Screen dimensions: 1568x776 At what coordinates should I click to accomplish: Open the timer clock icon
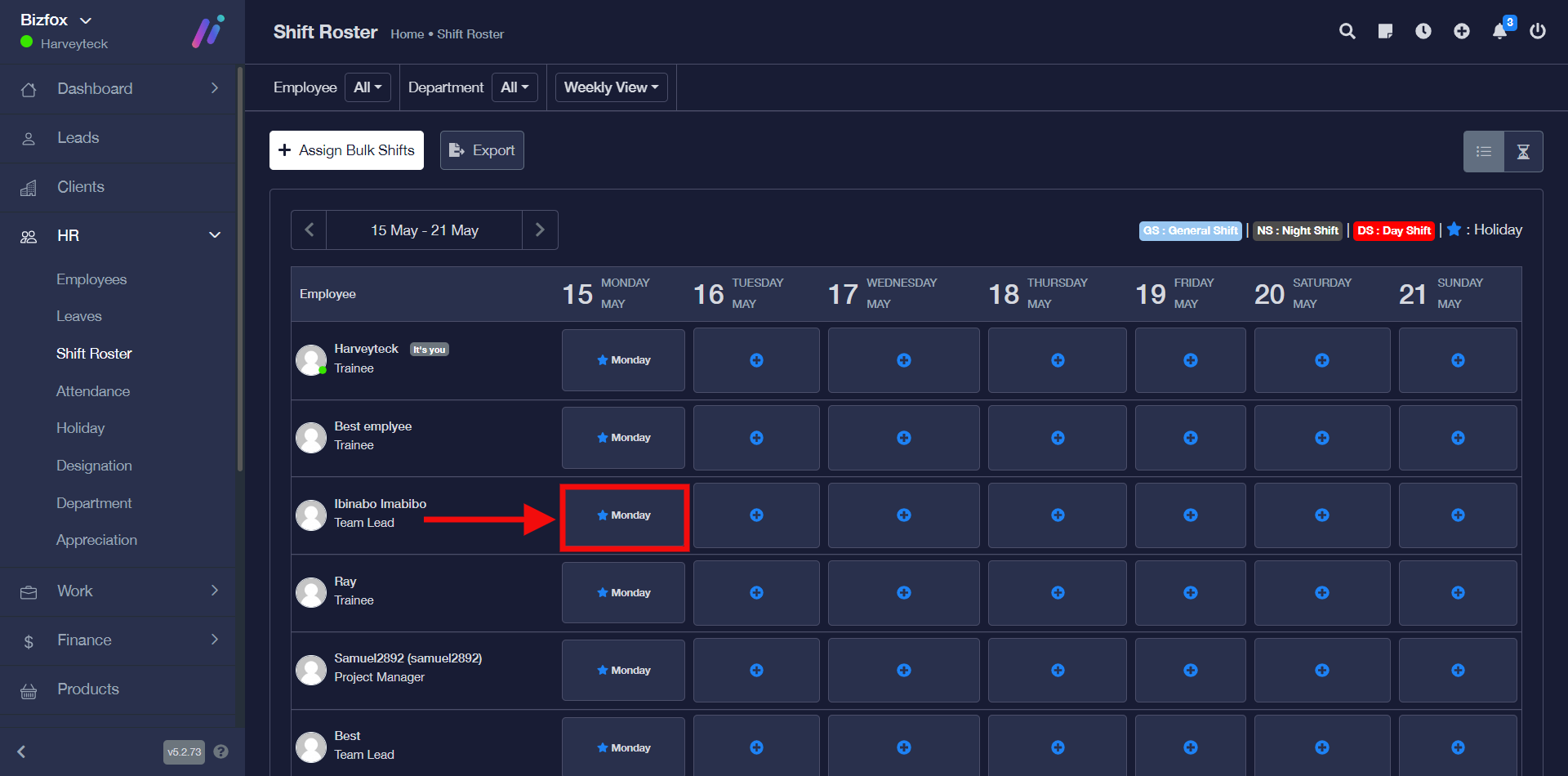[x=1423, y=31]
